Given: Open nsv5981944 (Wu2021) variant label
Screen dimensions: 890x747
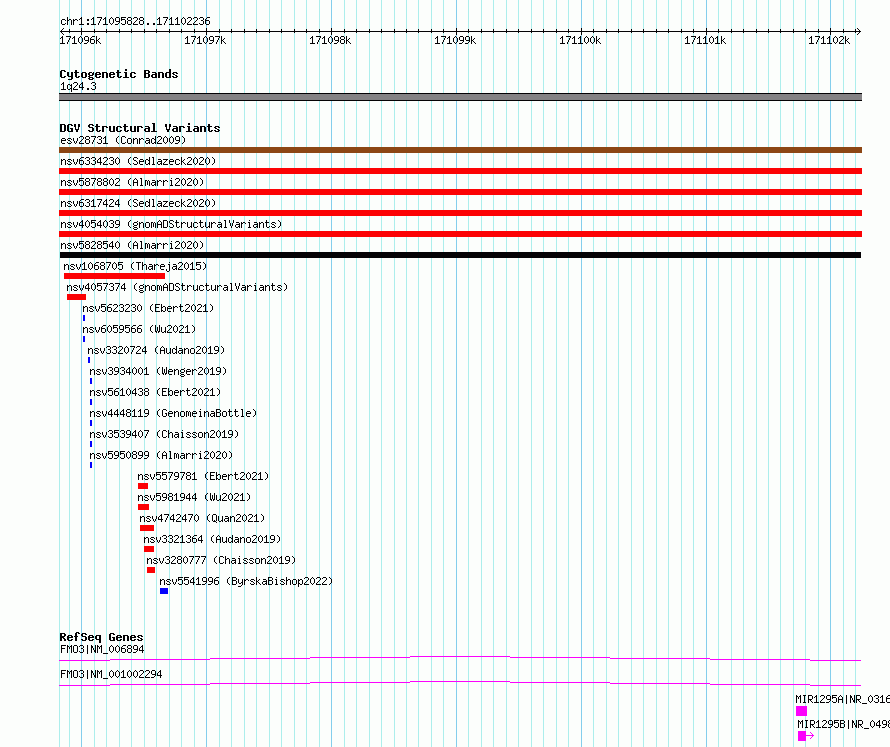Looking at the screenshot, I should (x=194, y=497).
